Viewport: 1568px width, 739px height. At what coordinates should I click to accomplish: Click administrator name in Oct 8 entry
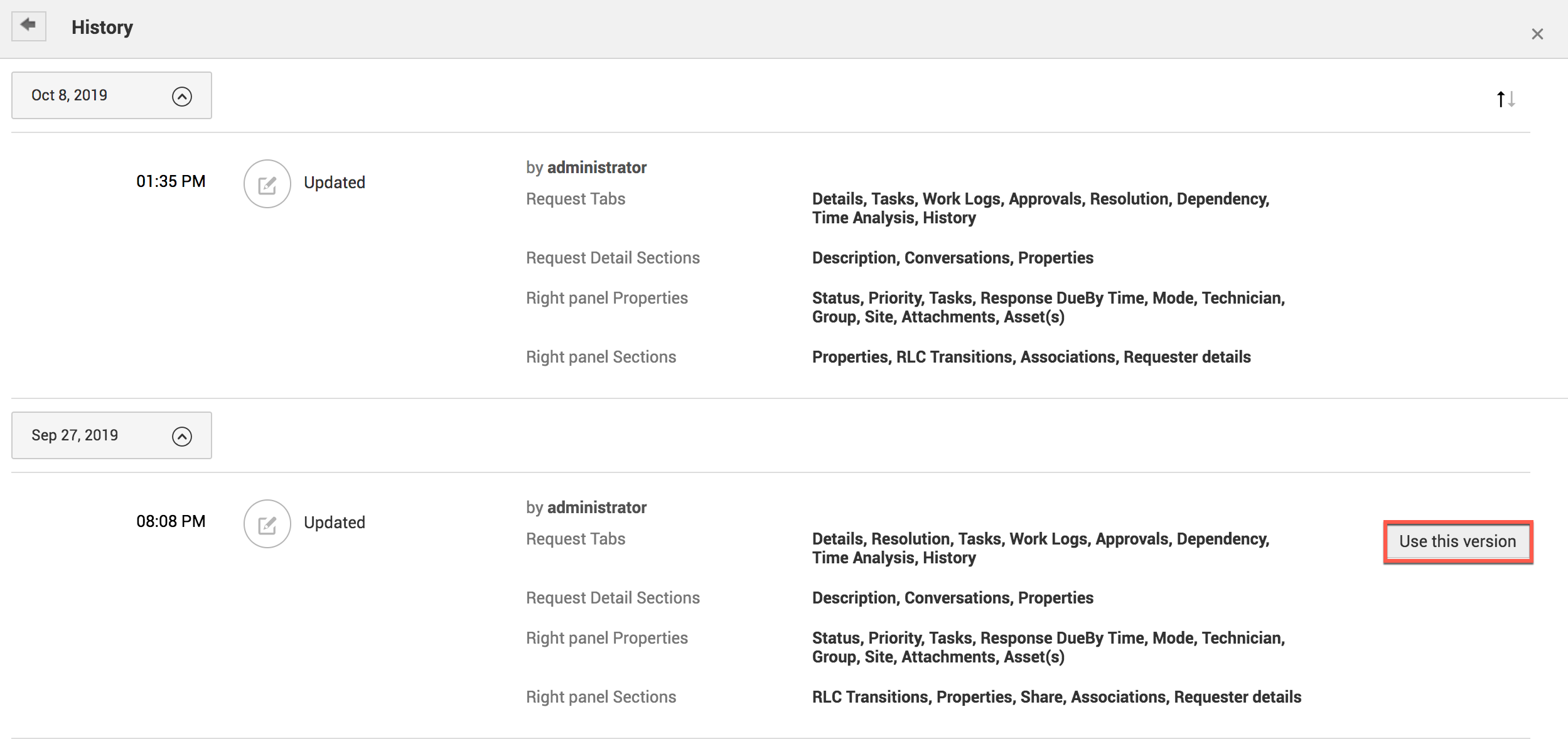click(x=596, y=167)
